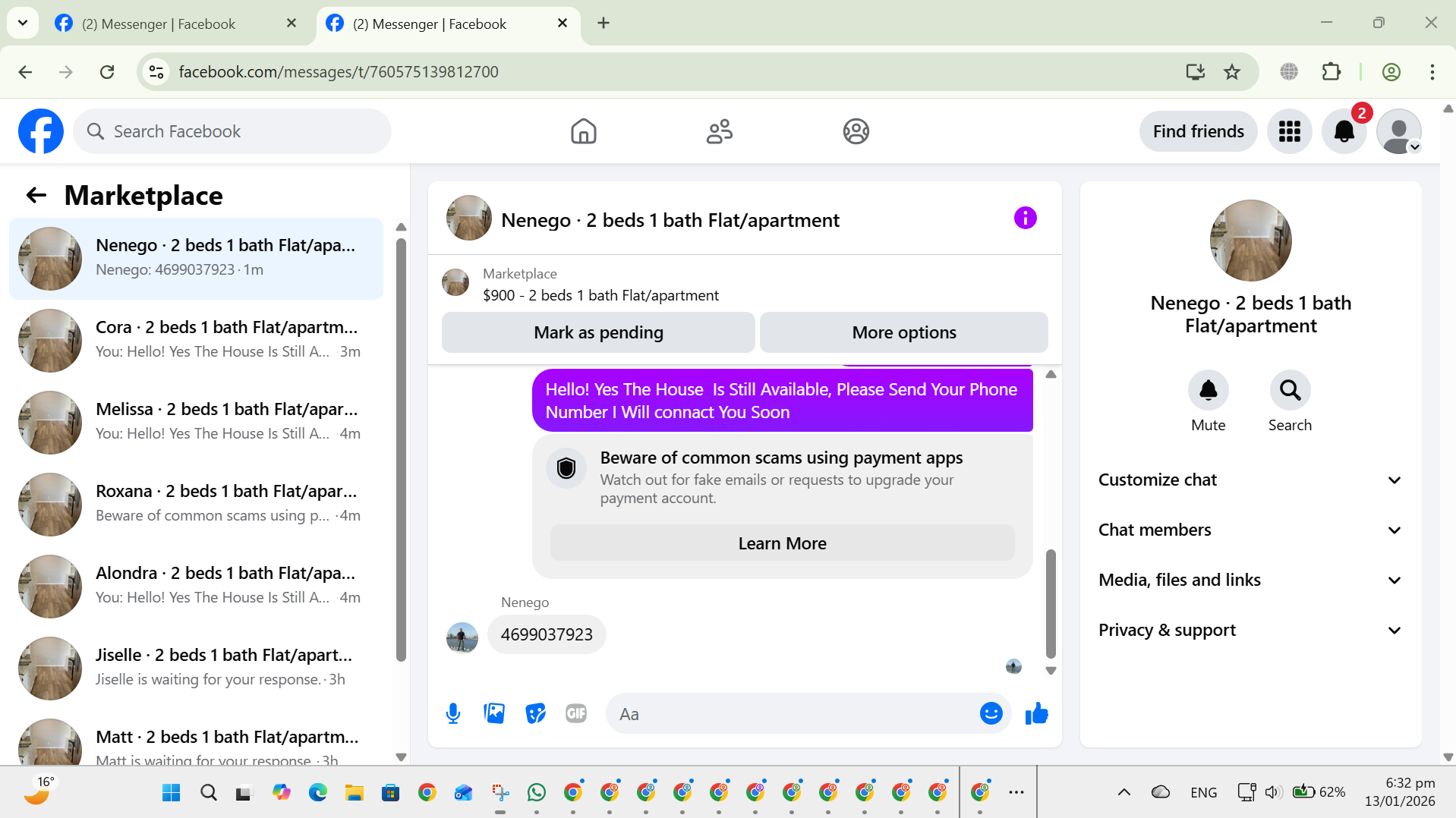
Task: Open the $900 listing link
Action: (600, 295)
